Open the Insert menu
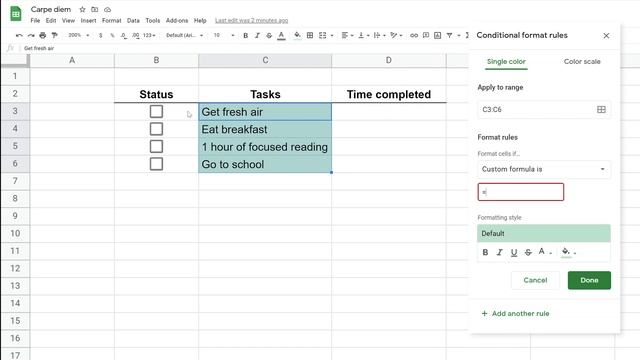The width and height of the screenshot is (640, 360). (88, 20)
